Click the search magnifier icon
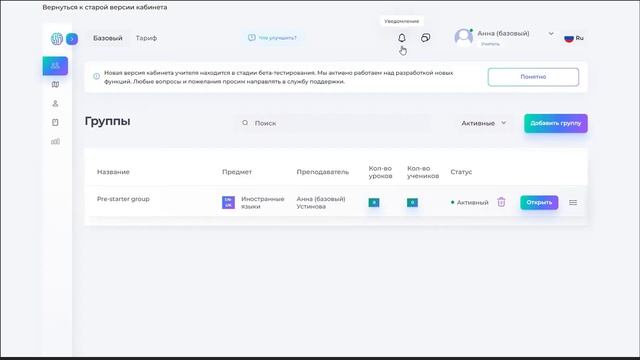This screenshot has width=640, height=360. tap(245, 123)
